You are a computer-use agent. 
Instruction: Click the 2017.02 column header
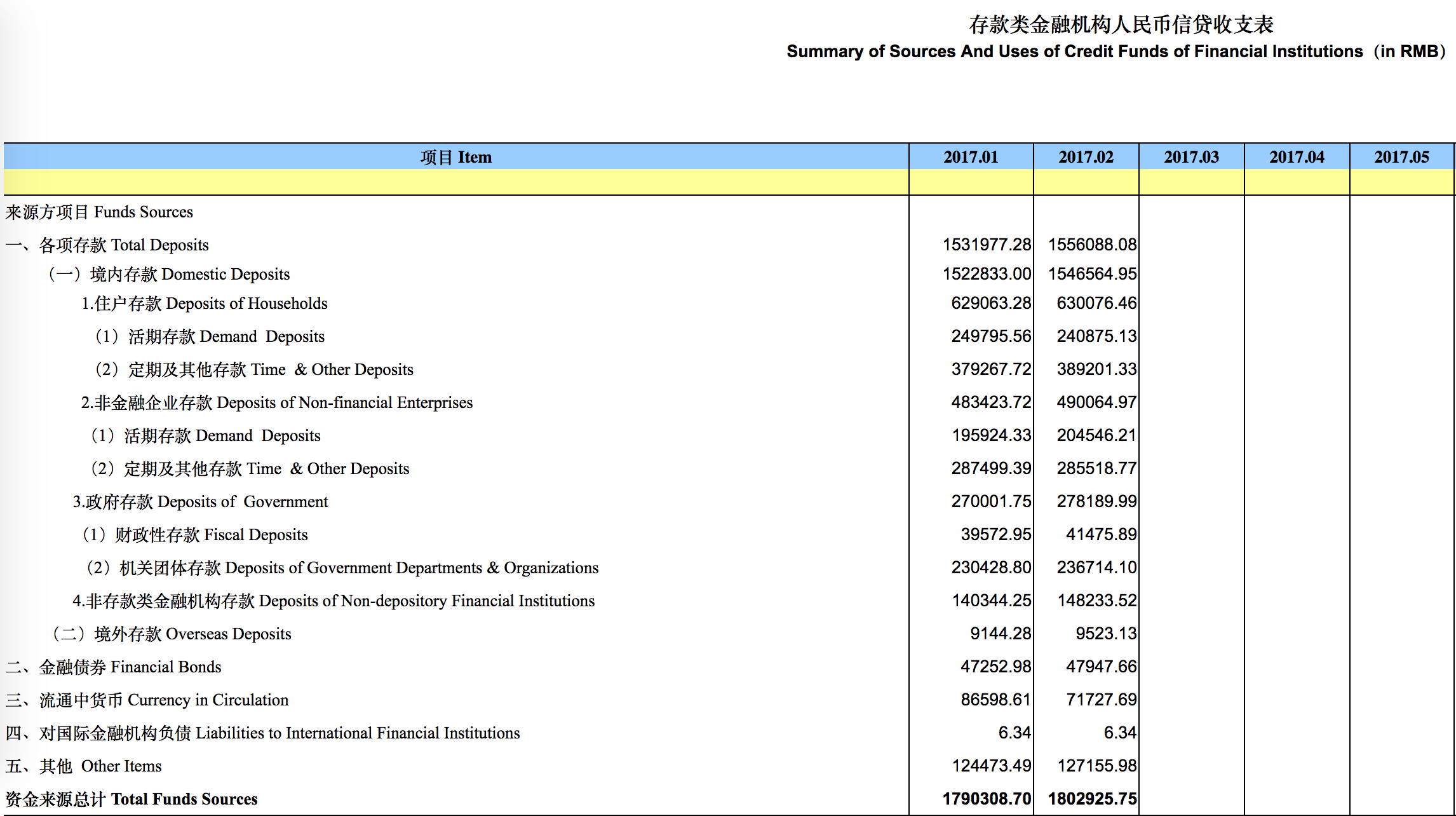click(1086, 157)
